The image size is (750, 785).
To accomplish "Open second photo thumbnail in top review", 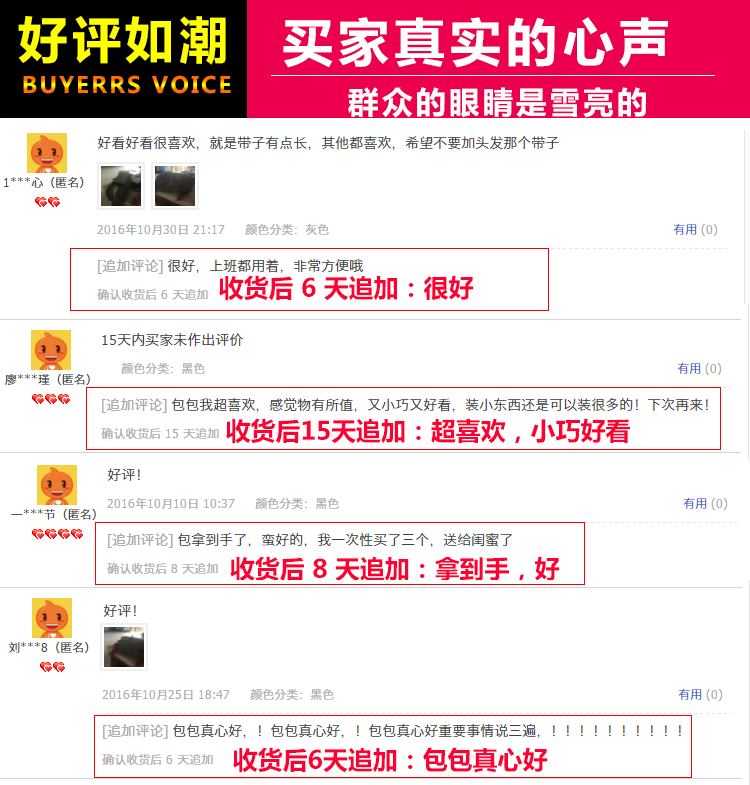I will point(175,186).
